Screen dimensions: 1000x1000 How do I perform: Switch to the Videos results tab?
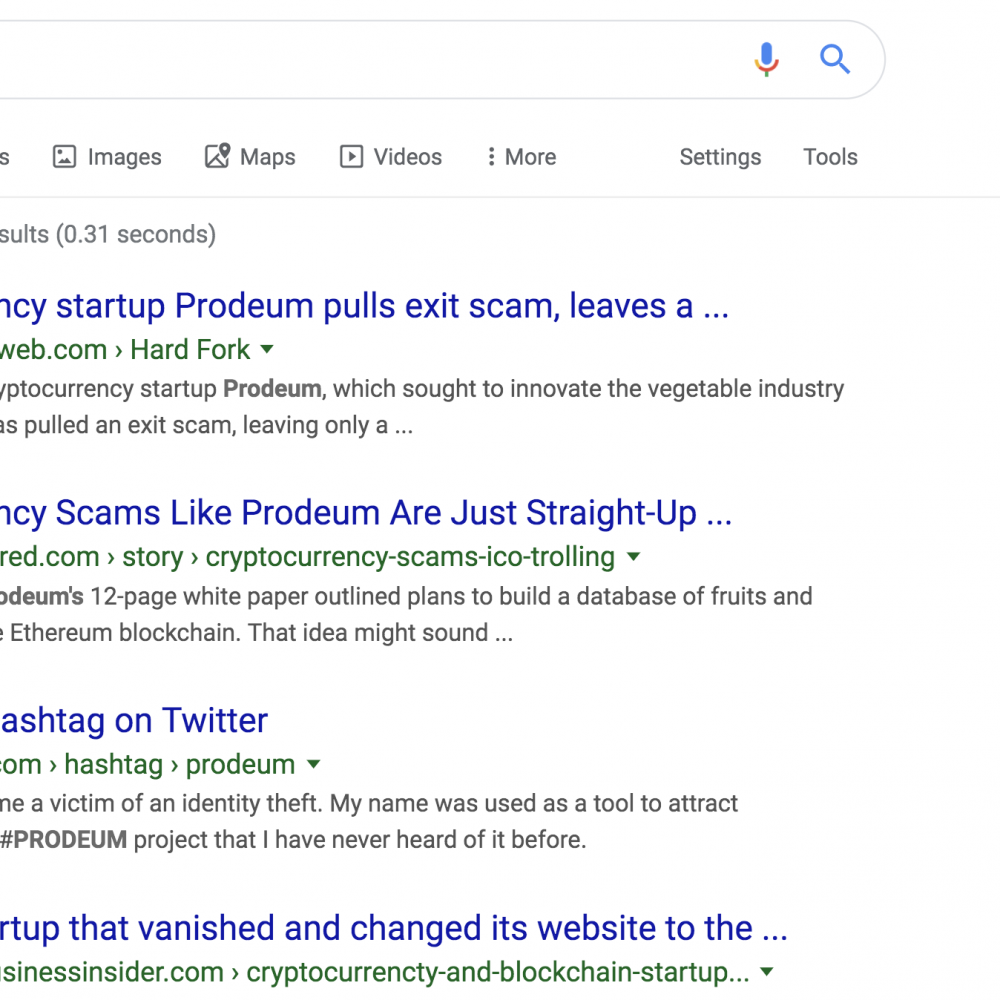click(x=390, y=156)
